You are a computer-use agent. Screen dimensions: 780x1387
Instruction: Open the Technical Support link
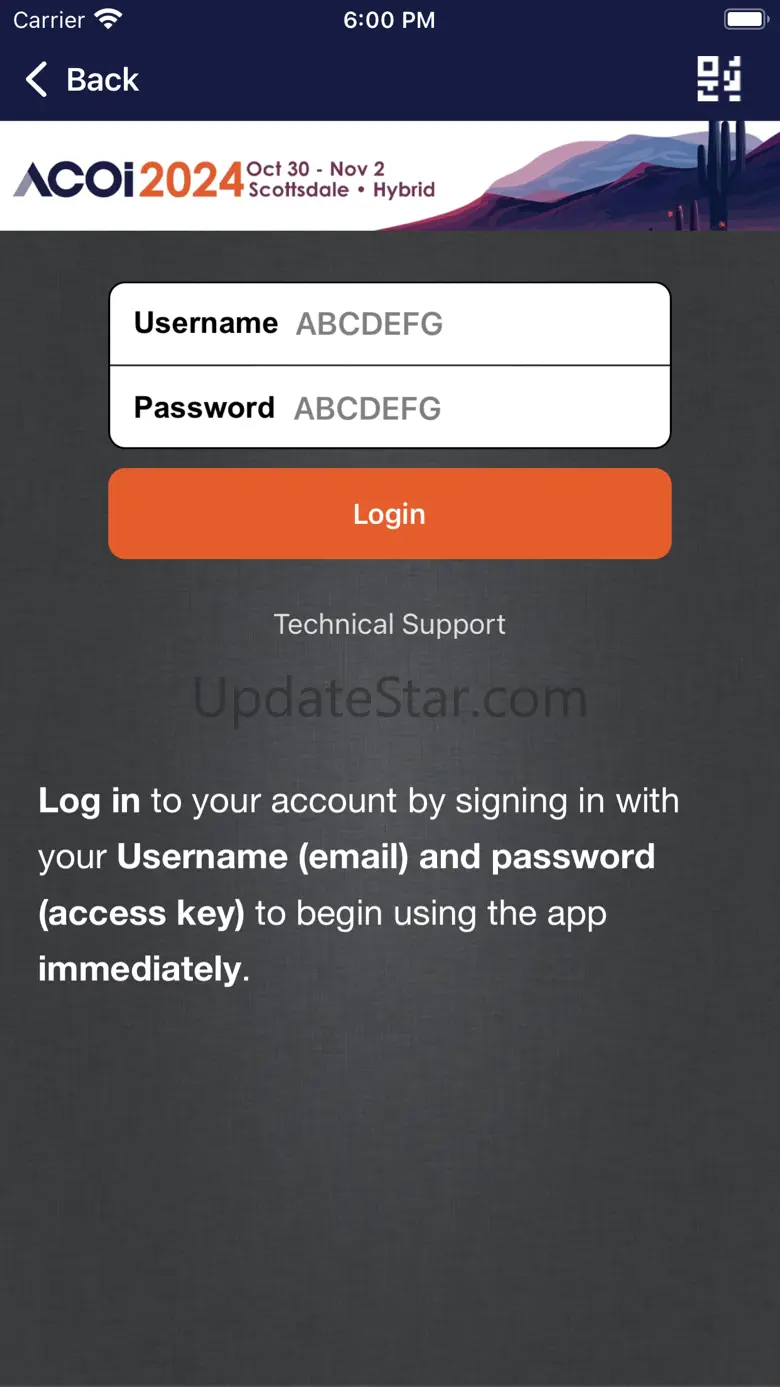point(390,624)
